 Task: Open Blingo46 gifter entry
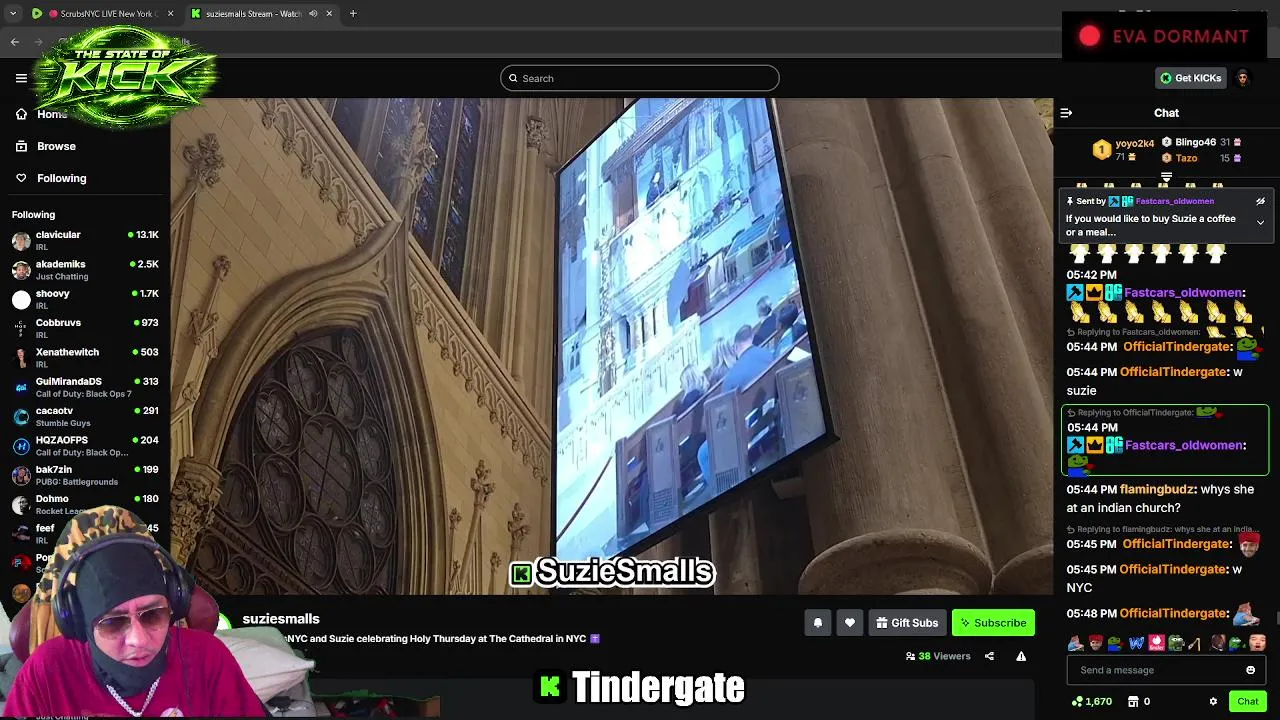(x=1201, y=142)
